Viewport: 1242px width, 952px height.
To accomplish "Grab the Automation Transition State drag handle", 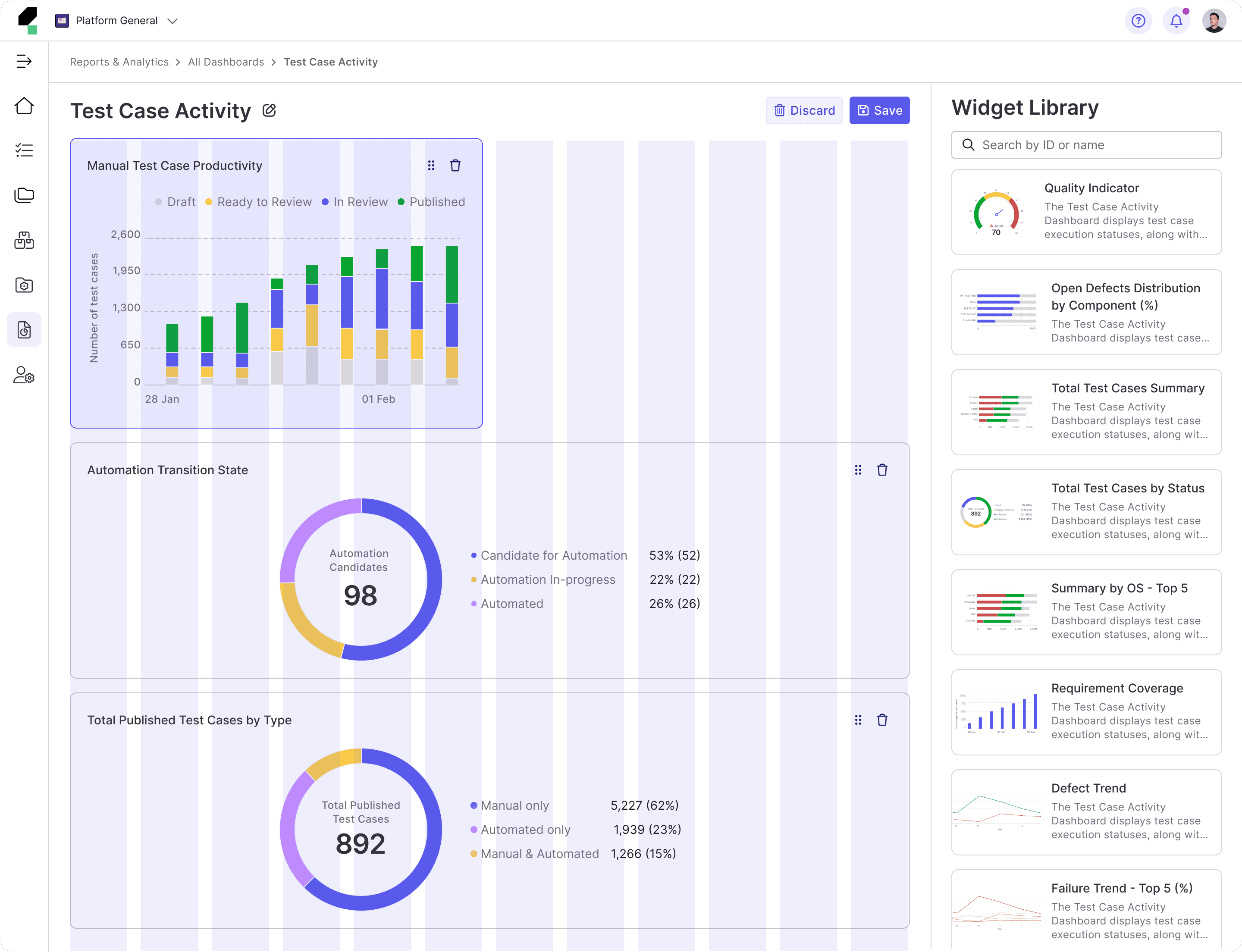I will click(x=858, y=470).
